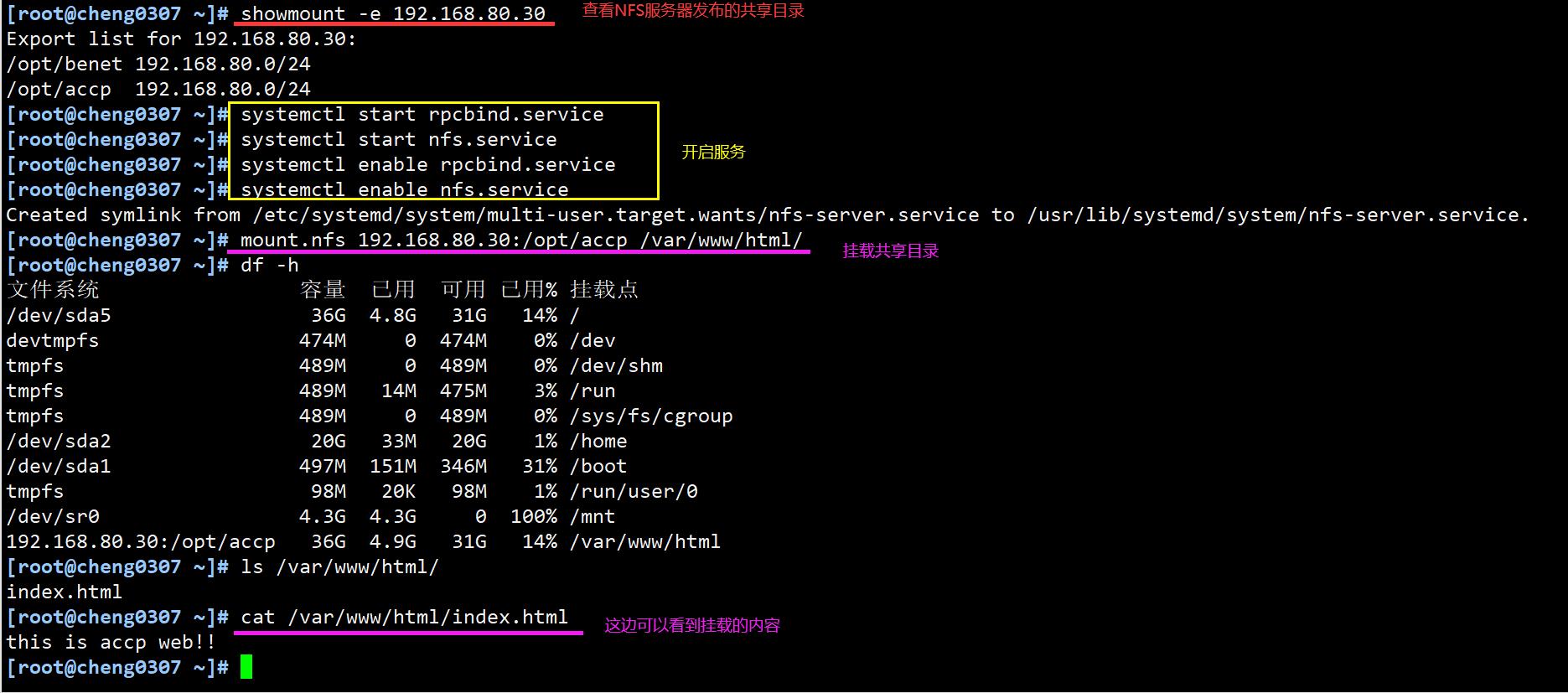Screen dimensions: 1568x693
Task: Click the '31%' usage value for /boot
Action: pyautogui.click(x=540, y=466)
